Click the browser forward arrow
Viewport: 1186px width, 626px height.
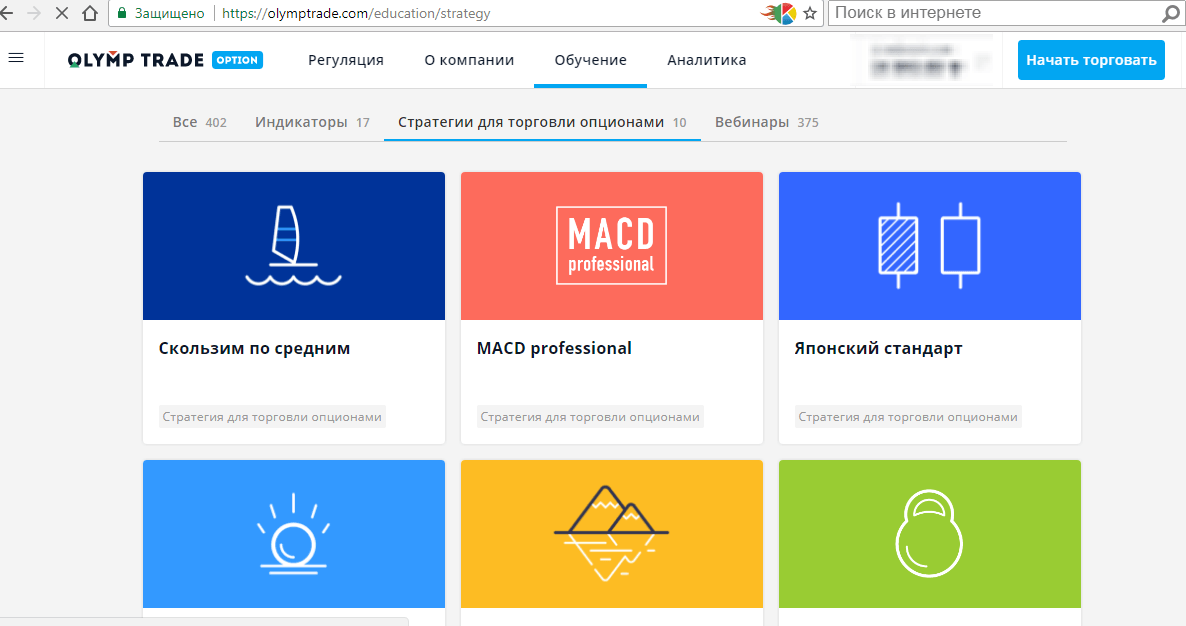coord(34,13)
